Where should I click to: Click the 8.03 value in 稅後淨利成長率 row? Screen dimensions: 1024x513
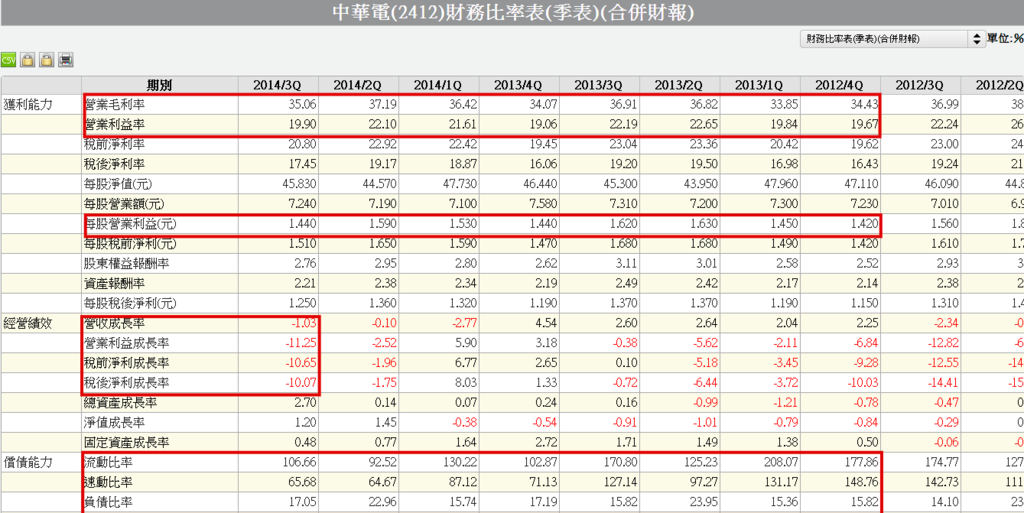point(464,382)
